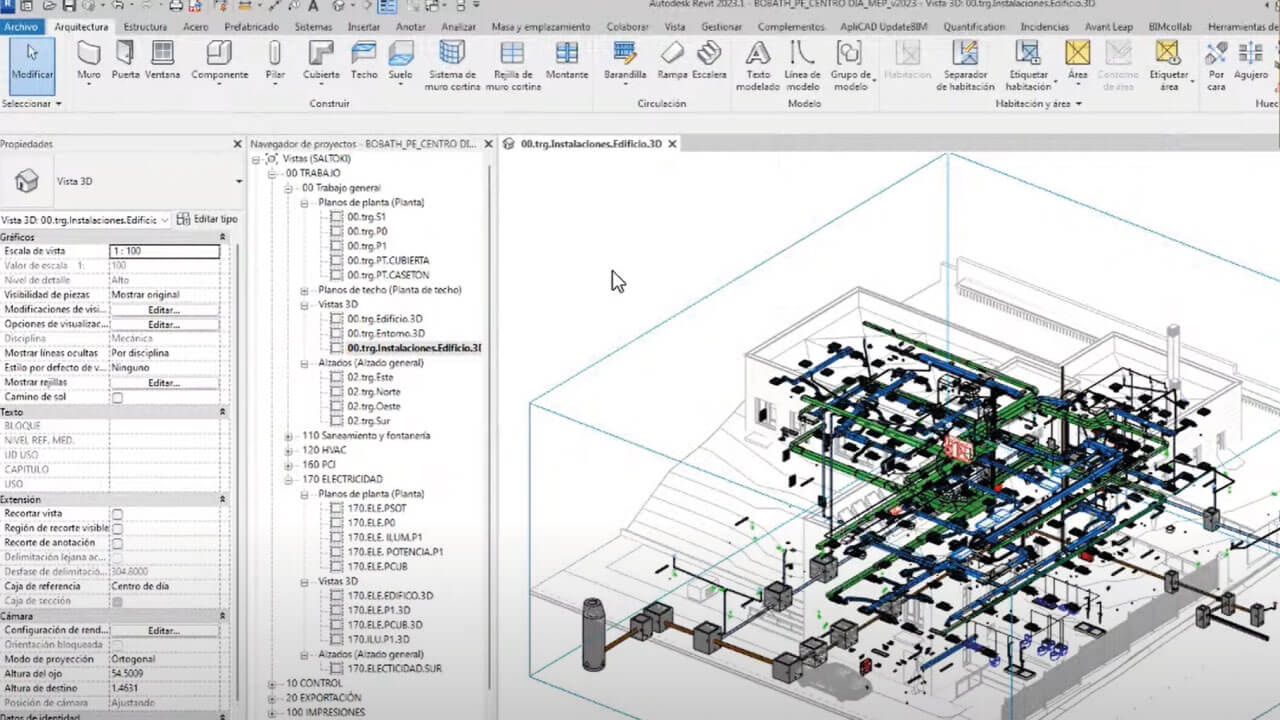The width and height of the screenshot is (1280, 720).
Task: Toggle the Camino de sol checkbox
Action: pyautogui.click(x=117, y=398)
